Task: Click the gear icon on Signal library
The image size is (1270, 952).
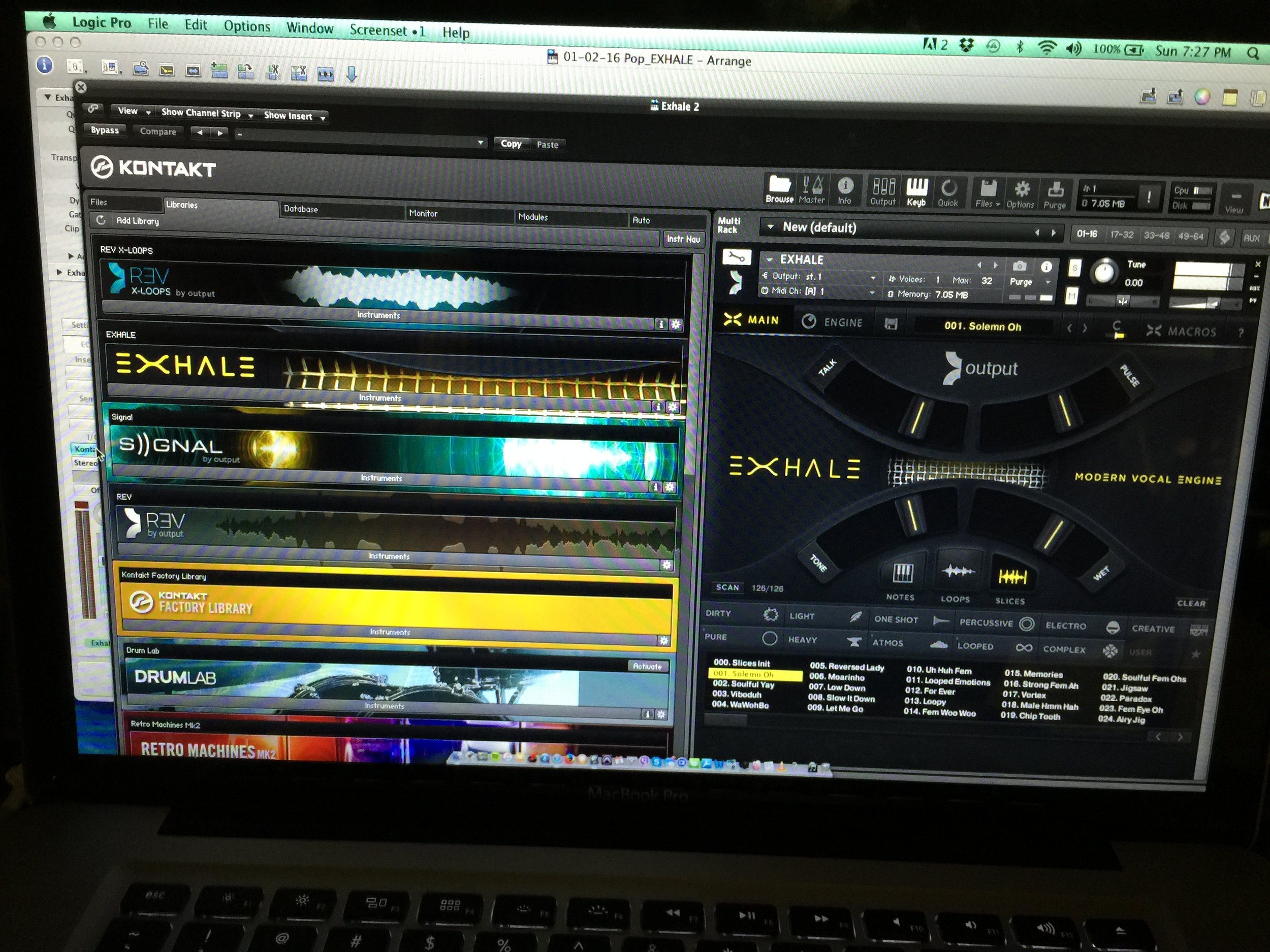Action: [670, 487]
